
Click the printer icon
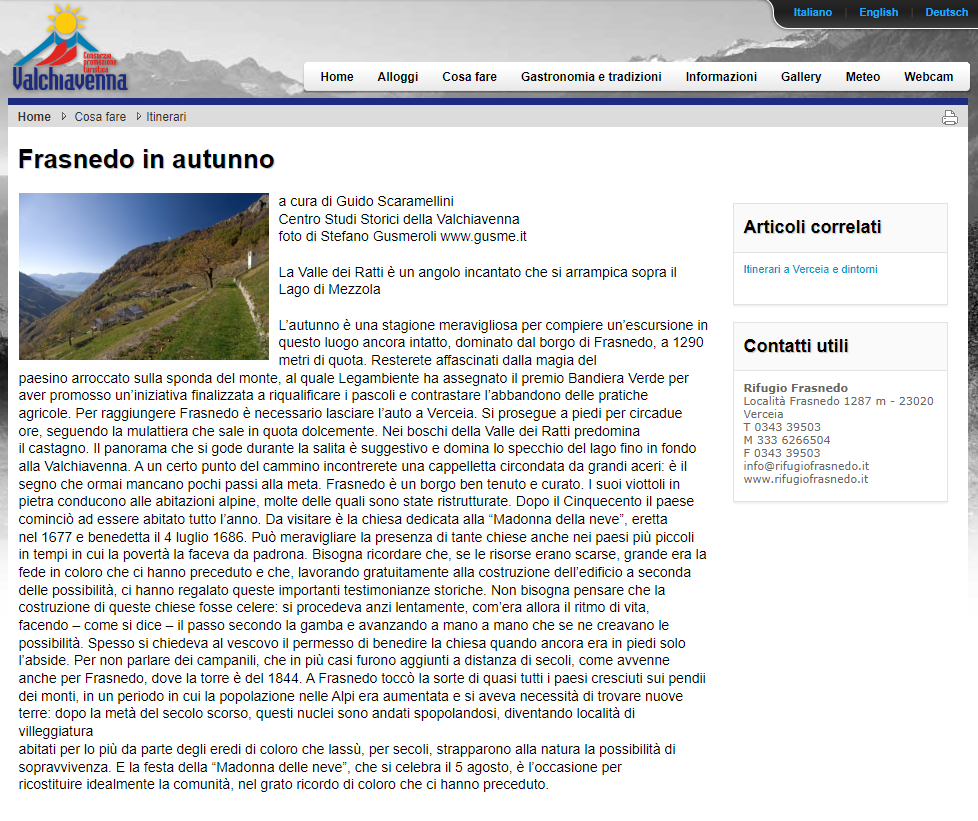[x=949, y=118]
